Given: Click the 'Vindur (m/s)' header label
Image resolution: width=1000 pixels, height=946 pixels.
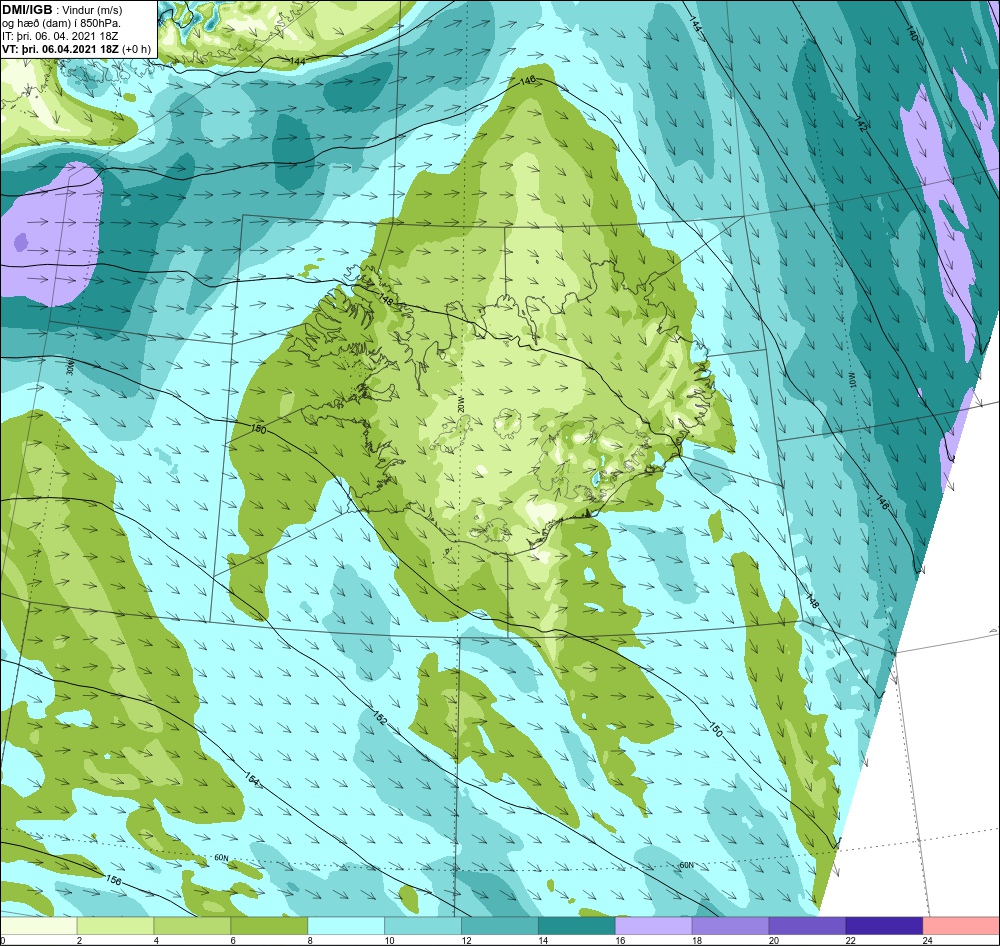Looking at the screenshot, I should pyautogui.click(x=92, y=10).
